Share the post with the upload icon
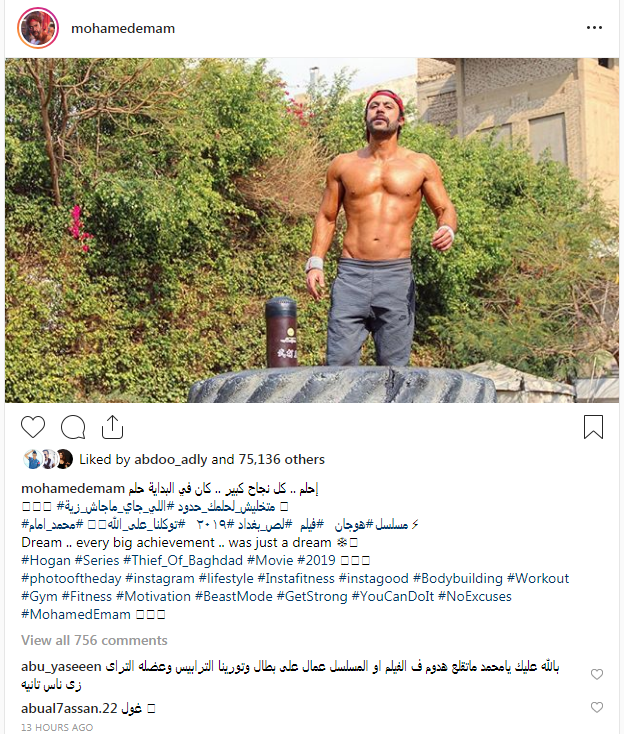The image size is (624, 734). point(112,427)
